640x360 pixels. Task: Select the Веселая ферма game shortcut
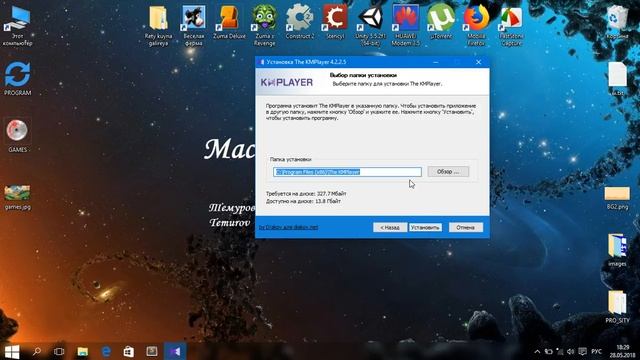(193, 25)
